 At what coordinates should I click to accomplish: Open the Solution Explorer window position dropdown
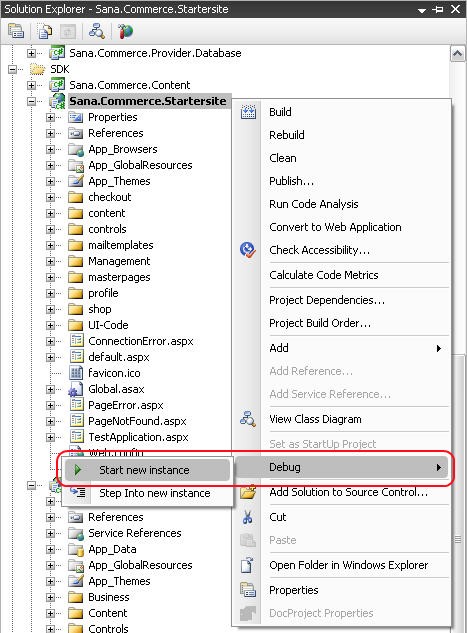422,10
